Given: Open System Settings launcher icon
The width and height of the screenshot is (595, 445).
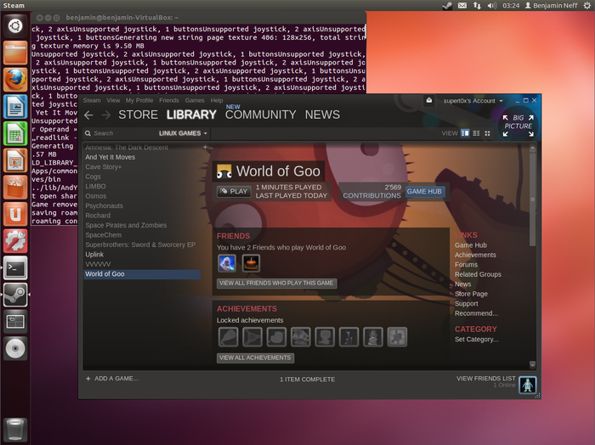Looking at the screenshot, I should pos(15,241).
